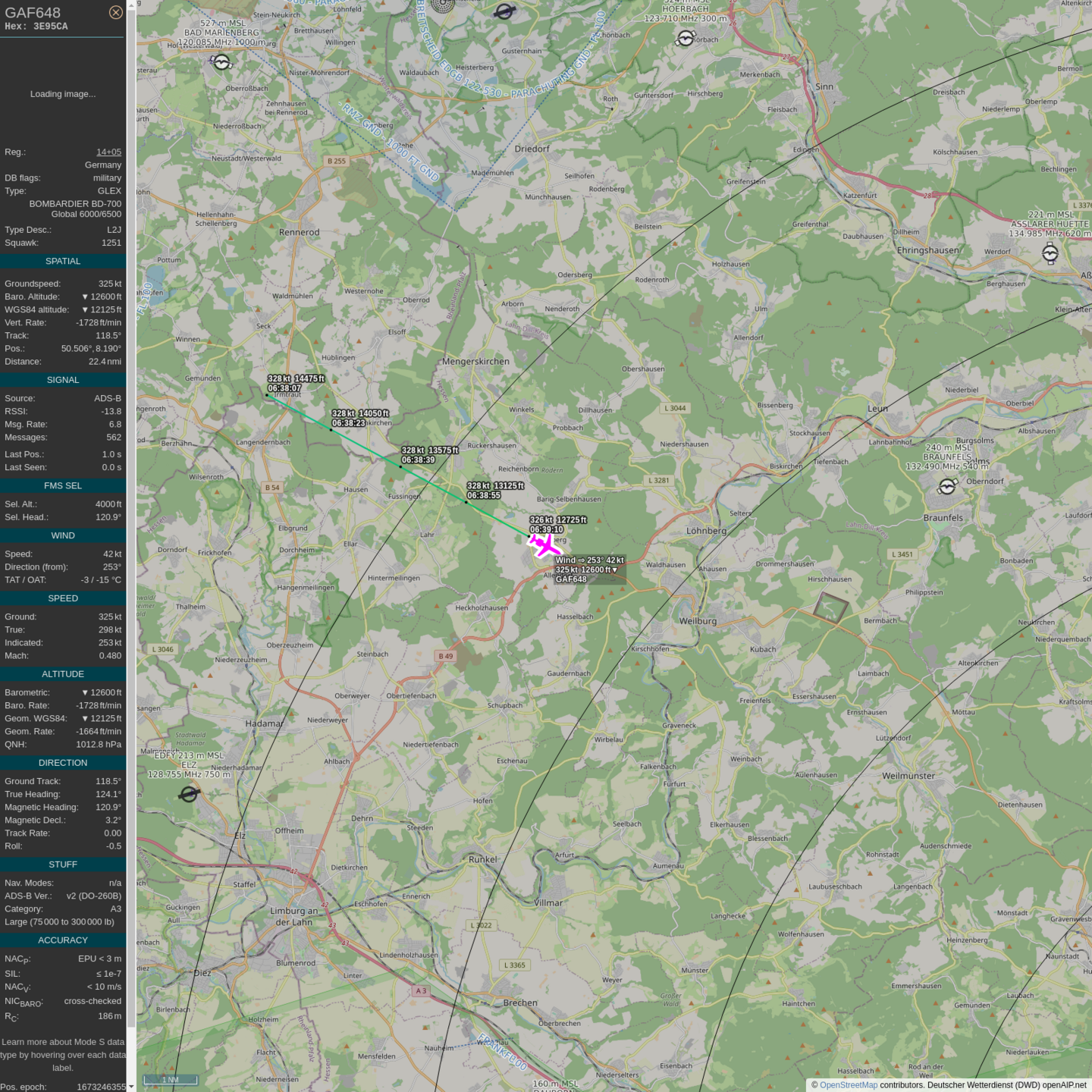The width and height of the screenshot is (1092, 1092).
Task: Click the Breitscheid airfield icon at top
Action: pyautogui.click(x=504, y=11)
